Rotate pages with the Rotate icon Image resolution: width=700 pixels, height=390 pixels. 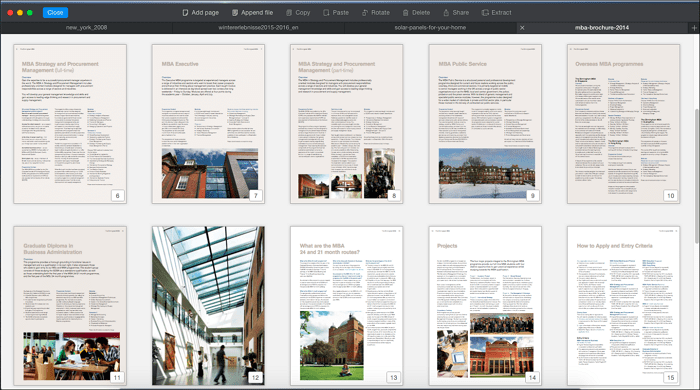tap(365, 12)
